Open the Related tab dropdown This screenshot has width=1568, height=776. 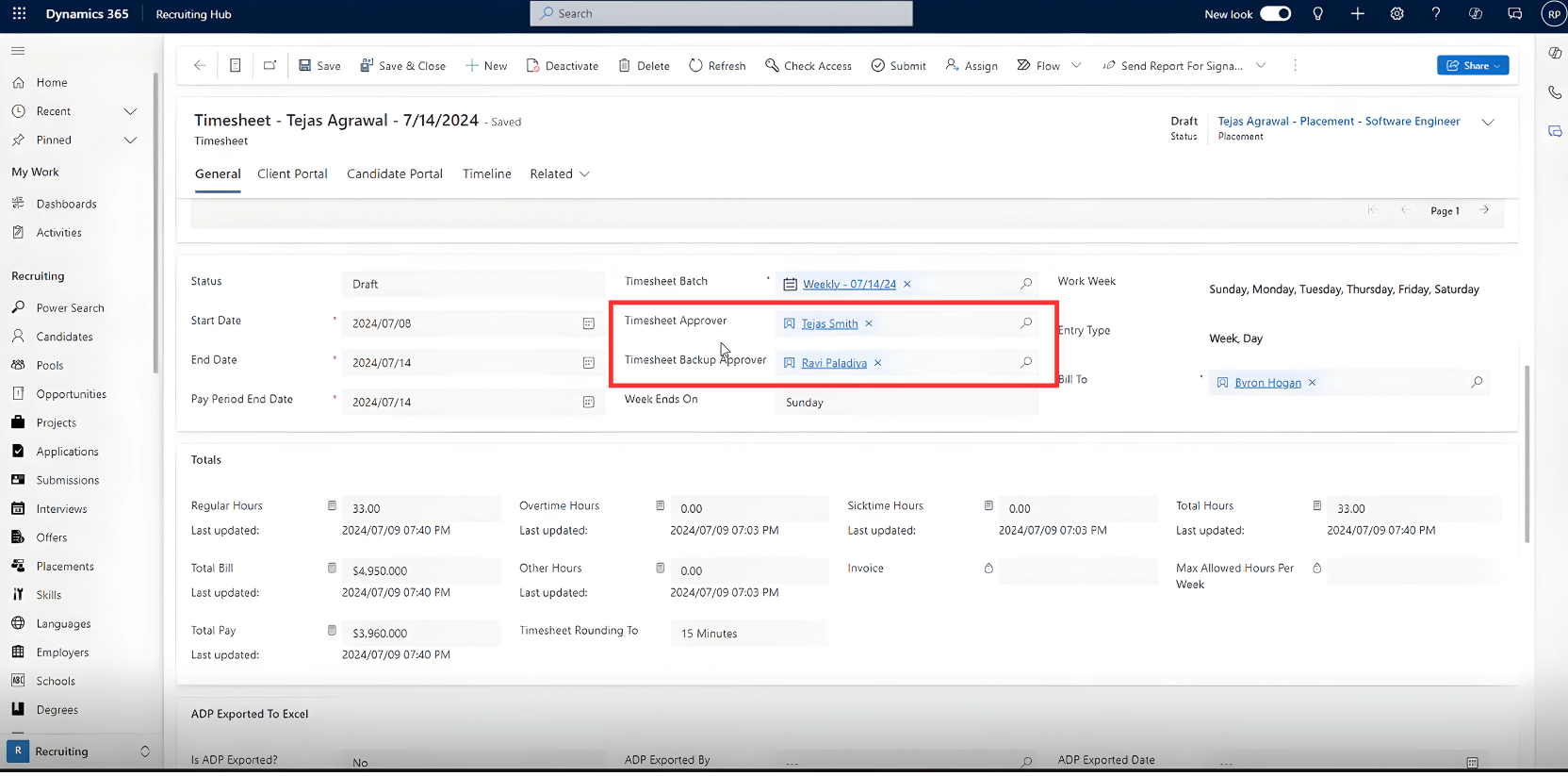pos(560,173)
